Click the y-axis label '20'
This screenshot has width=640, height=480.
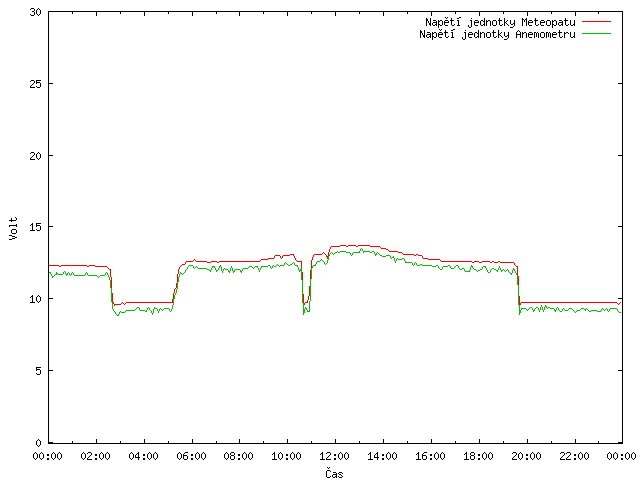pyautogui.click(x=36, y=156)
